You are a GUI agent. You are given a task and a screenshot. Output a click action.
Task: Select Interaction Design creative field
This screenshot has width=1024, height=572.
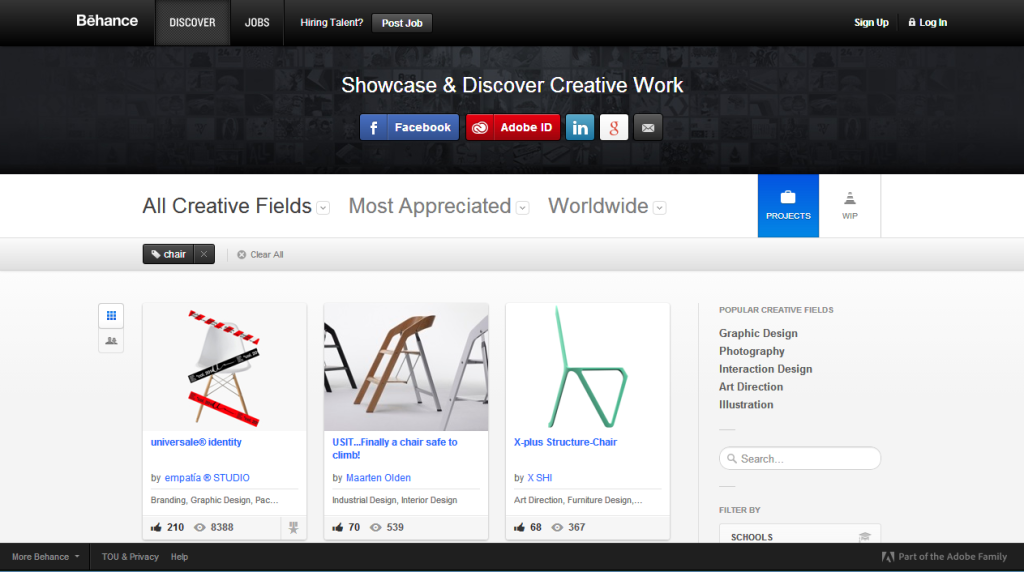(x=765, y=369)
